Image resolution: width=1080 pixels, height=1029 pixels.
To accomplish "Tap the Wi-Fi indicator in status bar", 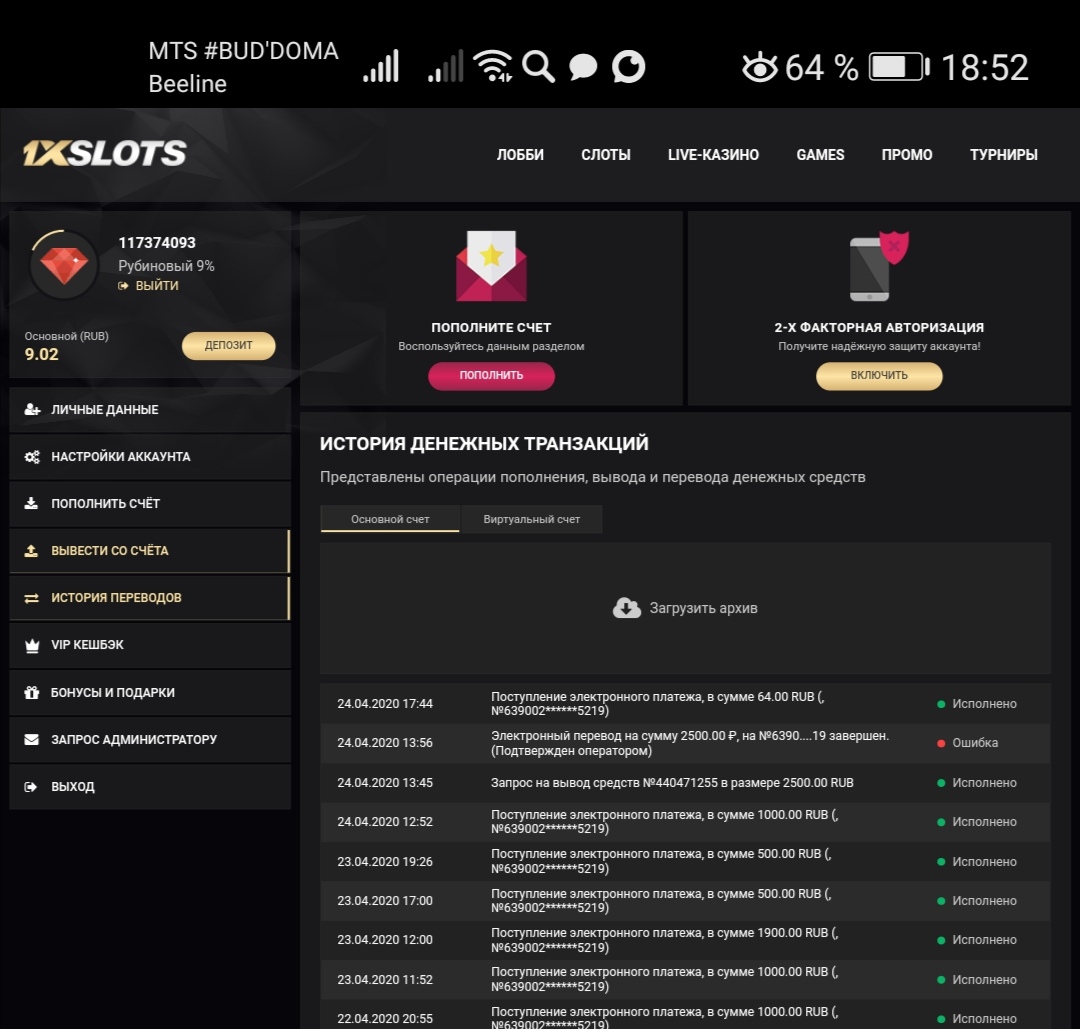I will (492, 66).
